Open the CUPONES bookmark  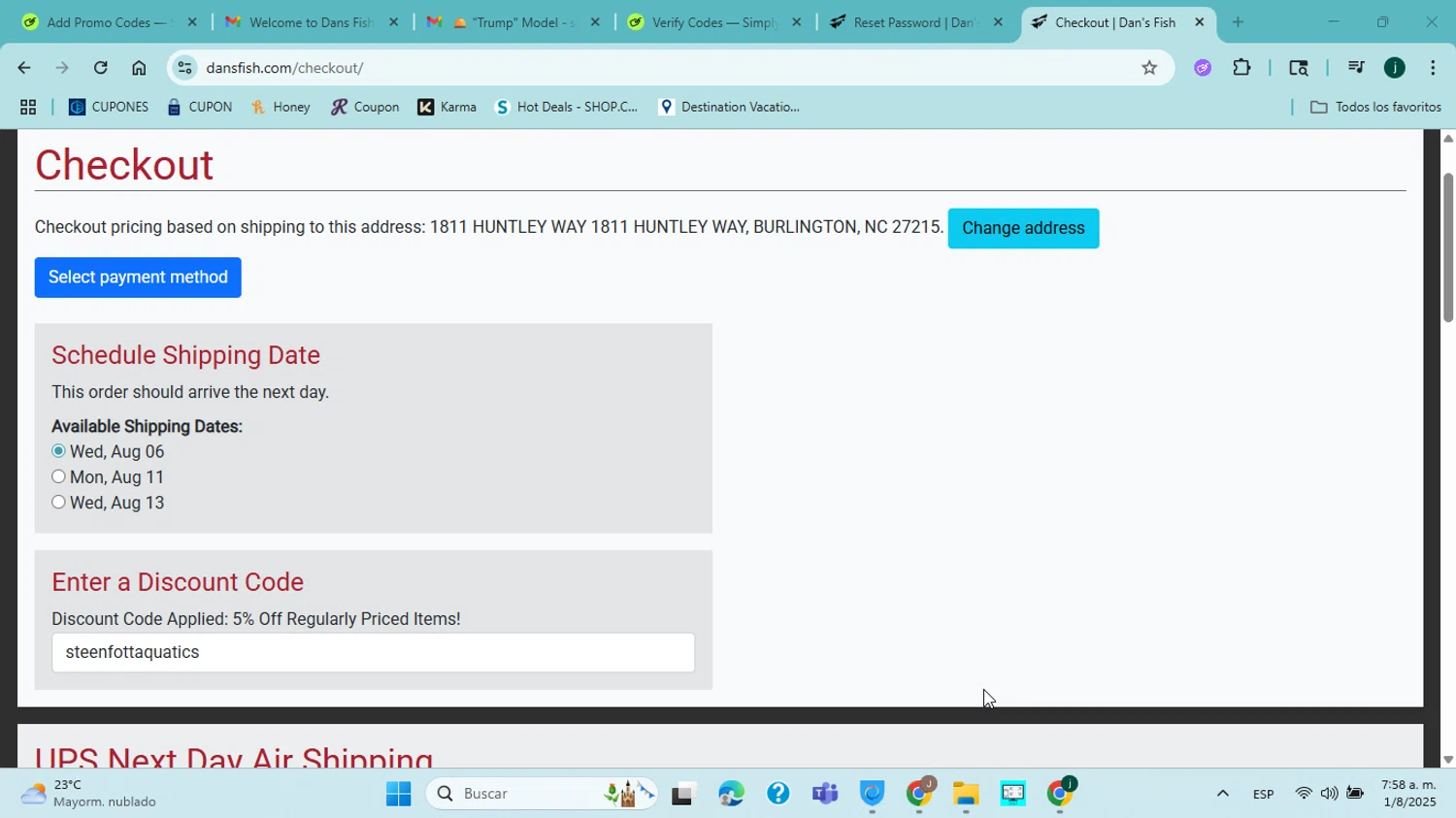(x=109, y=108)
